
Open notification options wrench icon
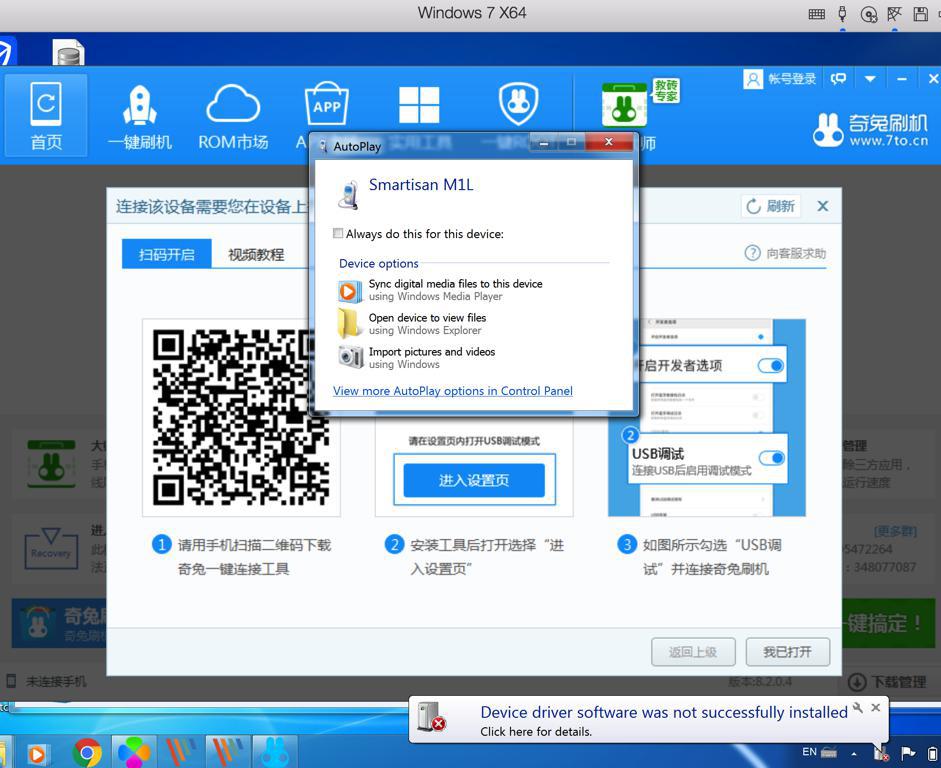tap(858, 707)
